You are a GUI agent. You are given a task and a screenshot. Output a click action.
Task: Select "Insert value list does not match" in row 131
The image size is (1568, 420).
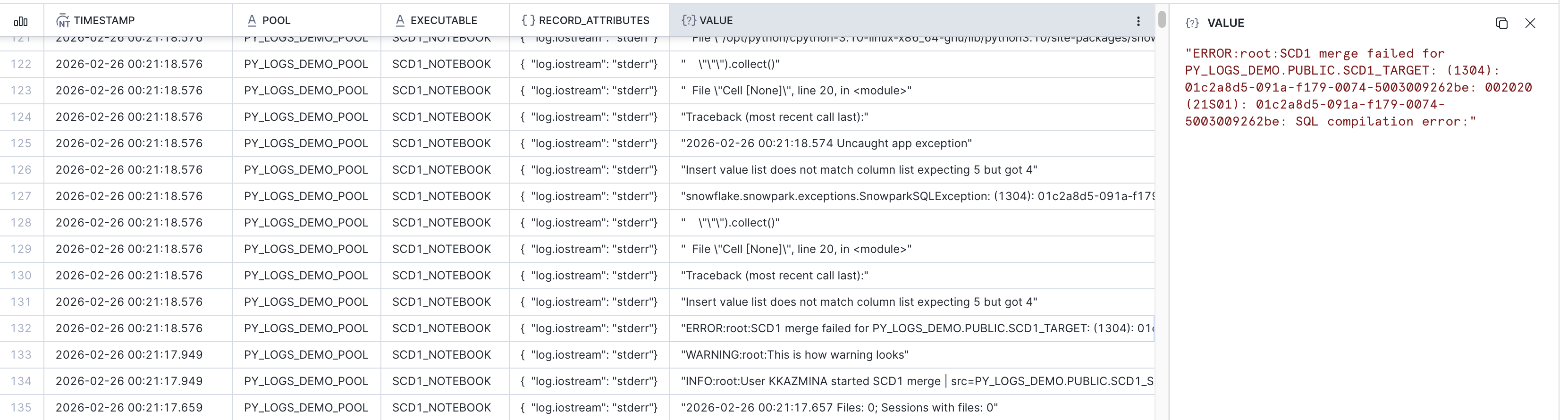(912, 302)
